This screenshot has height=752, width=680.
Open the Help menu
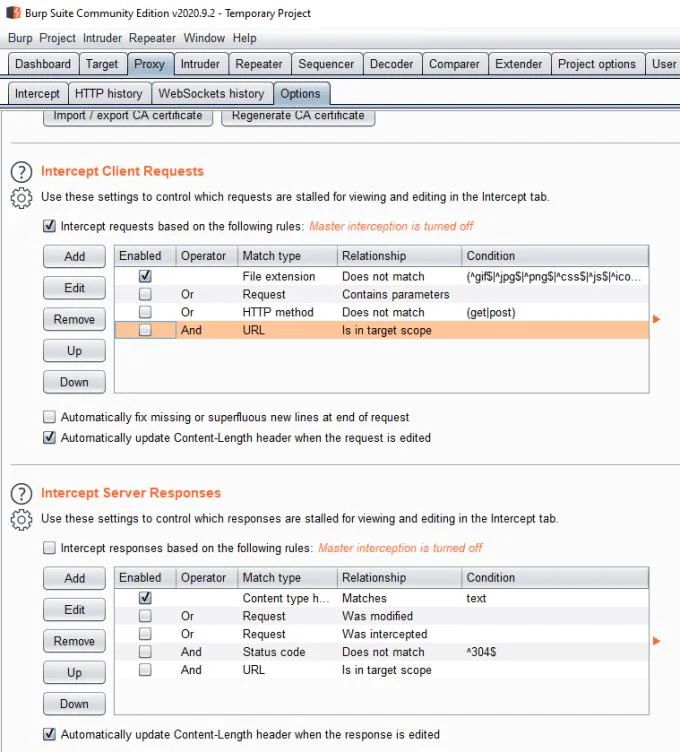coord(245,38)
